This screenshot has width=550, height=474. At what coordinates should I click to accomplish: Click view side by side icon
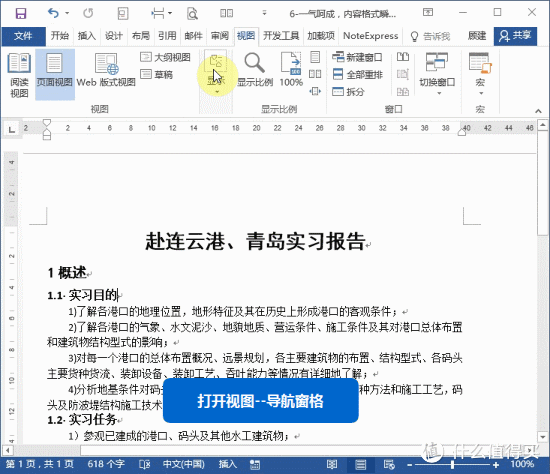(403, 57)
